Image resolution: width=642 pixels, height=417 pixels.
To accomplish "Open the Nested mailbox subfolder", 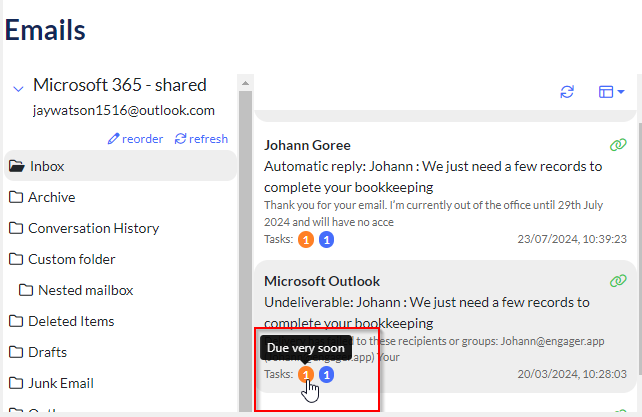I will point(85,290).
